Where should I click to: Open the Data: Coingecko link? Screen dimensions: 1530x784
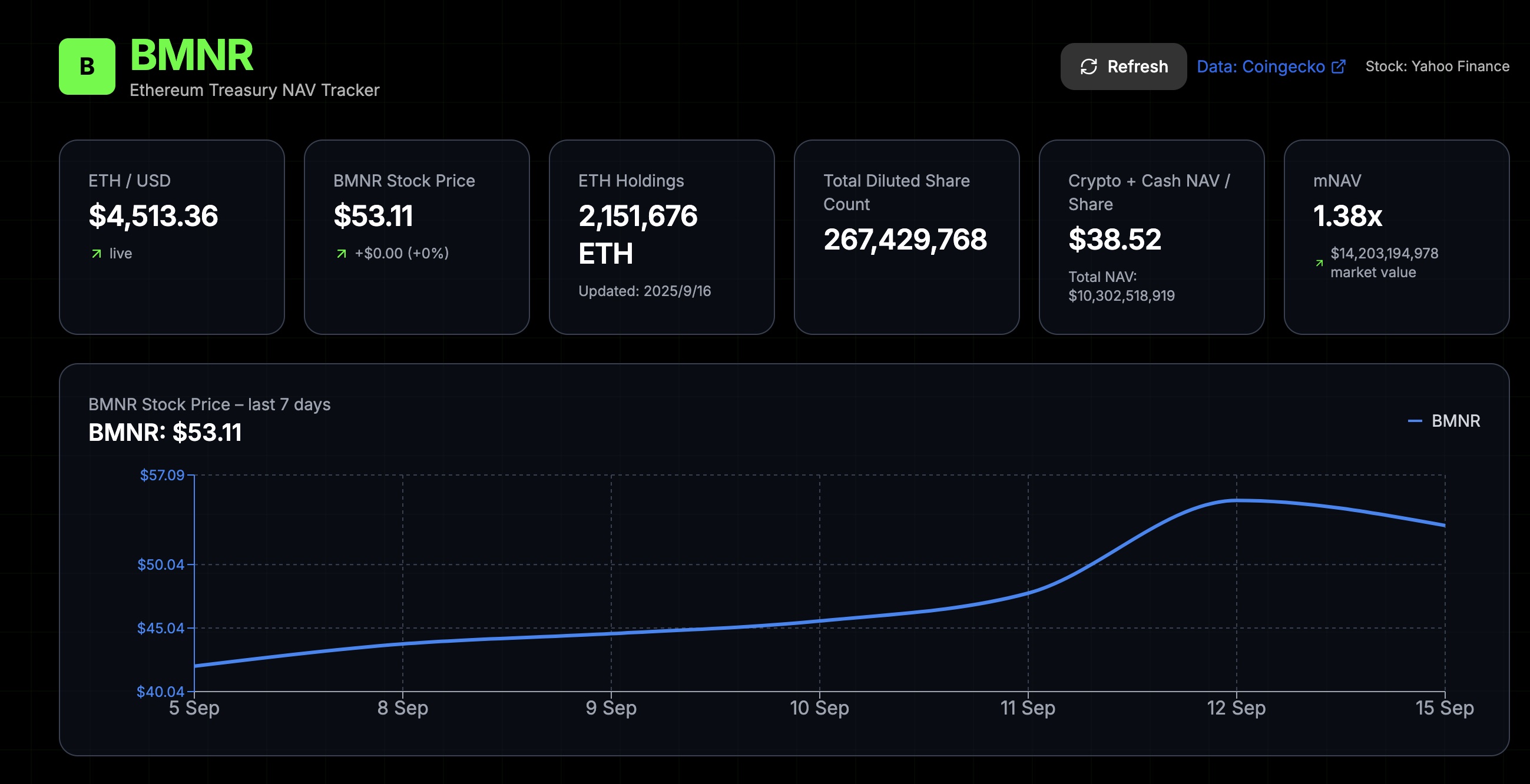(x=1260, y=67)
